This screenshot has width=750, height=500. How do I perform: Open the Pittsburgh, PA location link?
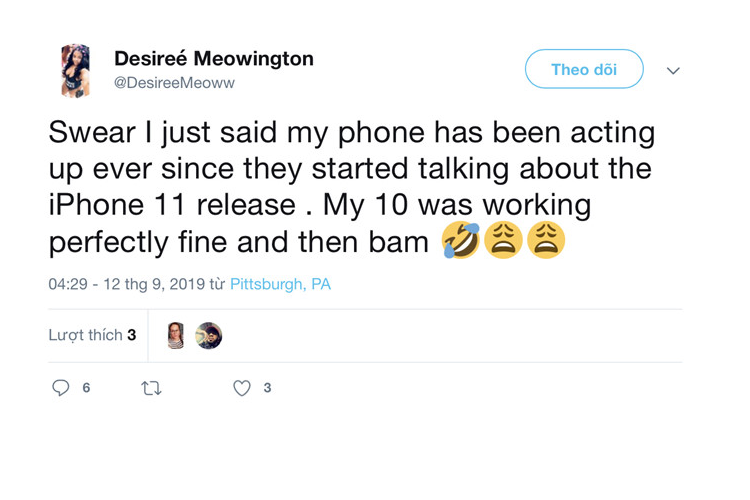tap(280, 285)
